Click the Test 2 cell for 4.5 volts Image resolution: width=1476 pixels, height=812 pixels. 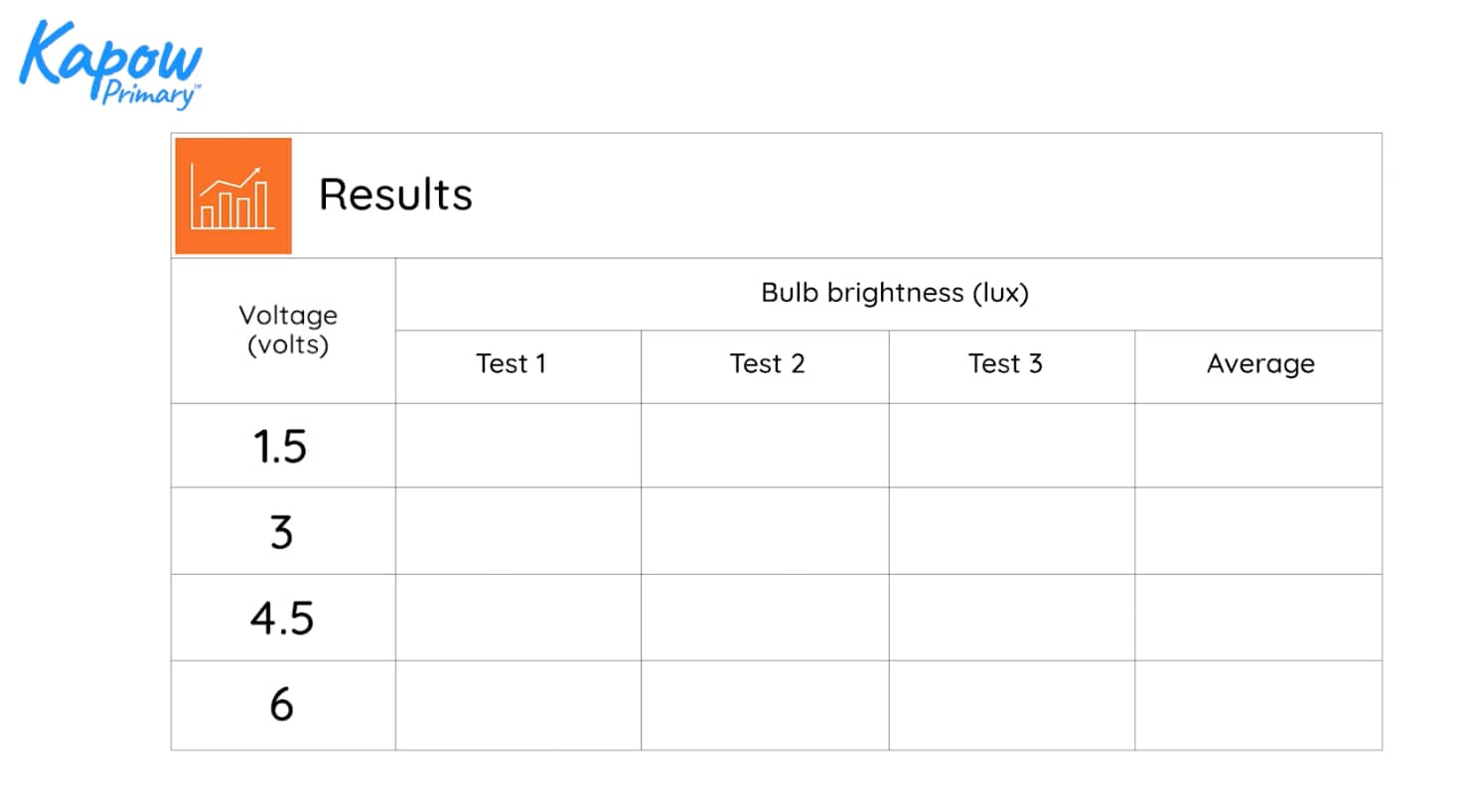coord(765,617)
